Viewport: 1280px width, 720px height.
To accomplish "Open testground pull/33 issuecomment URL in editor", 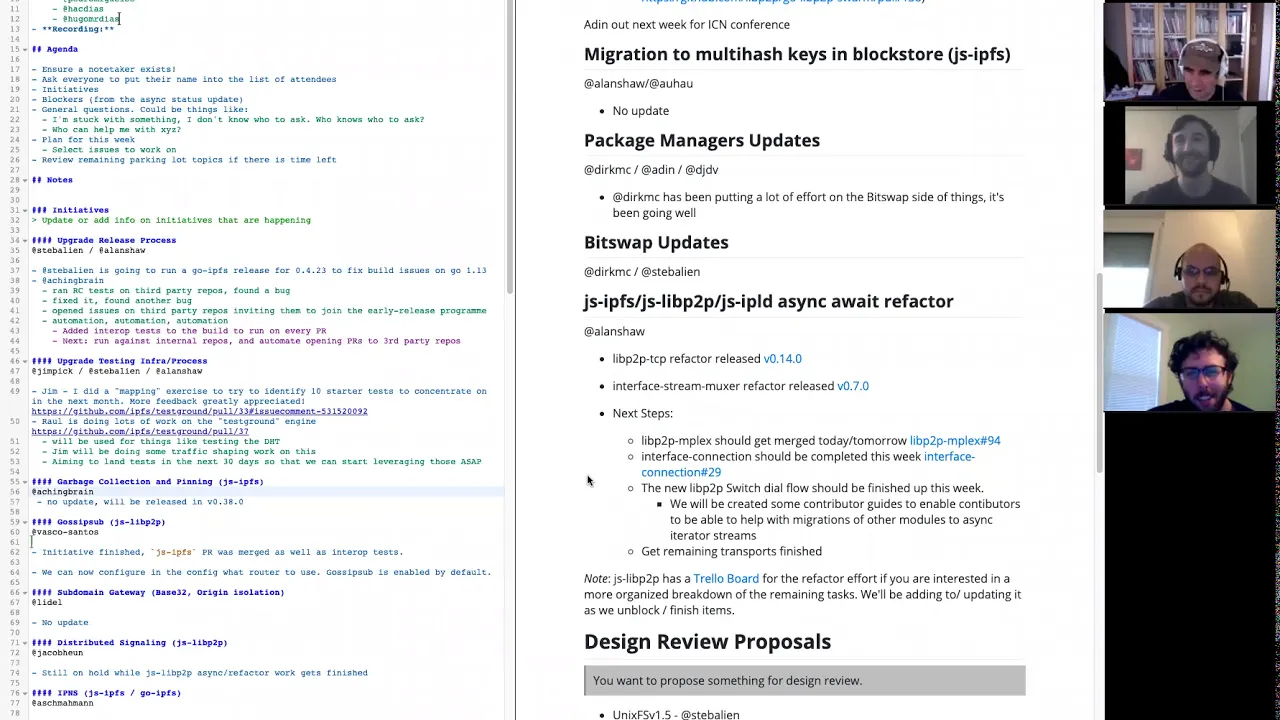I will pos(199,411).
